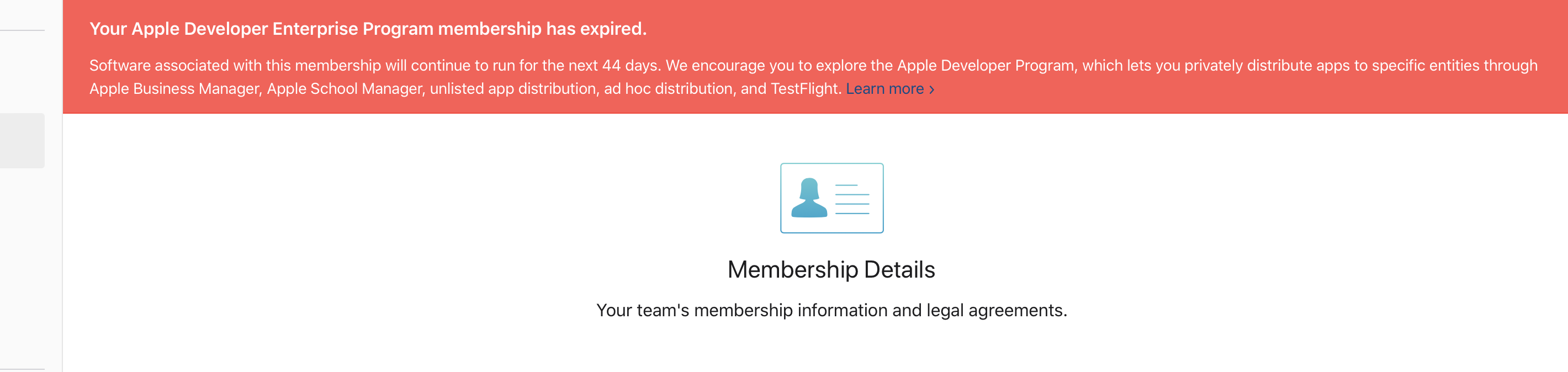Open the Learn more link
This screenshot has height=372, width=1568.
[x=884, y=89]
